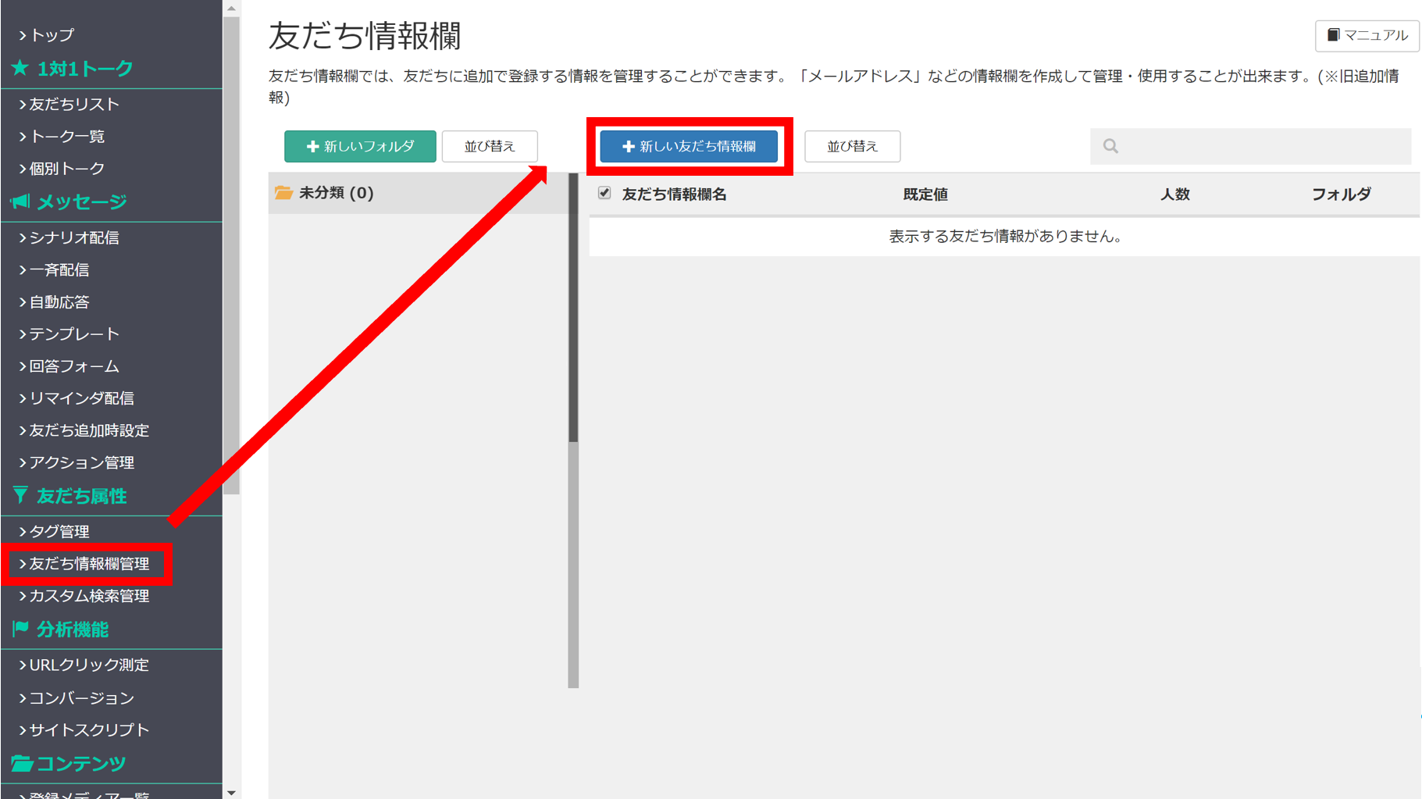Focus the search input field
1422x799 pixels.
coord(1250,146)
